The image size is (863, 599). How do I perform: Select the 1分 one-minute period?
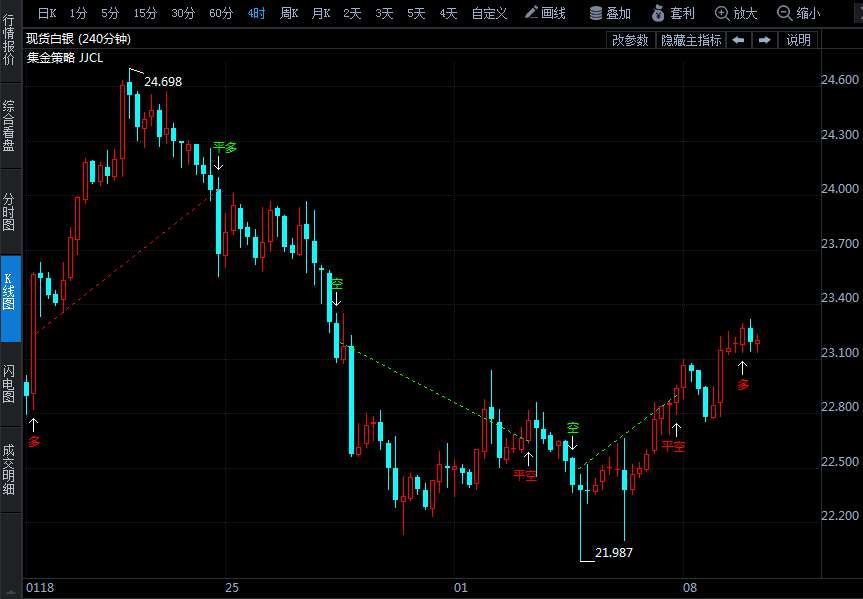pyautogui.click(x=78, y=13)
